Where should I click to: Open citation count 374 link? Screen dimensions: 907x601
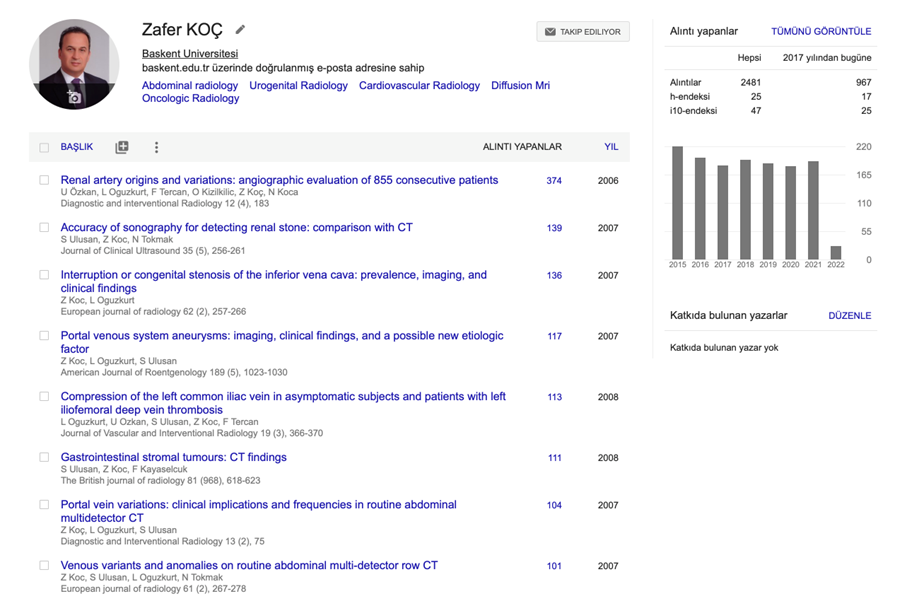coord(554,181)
